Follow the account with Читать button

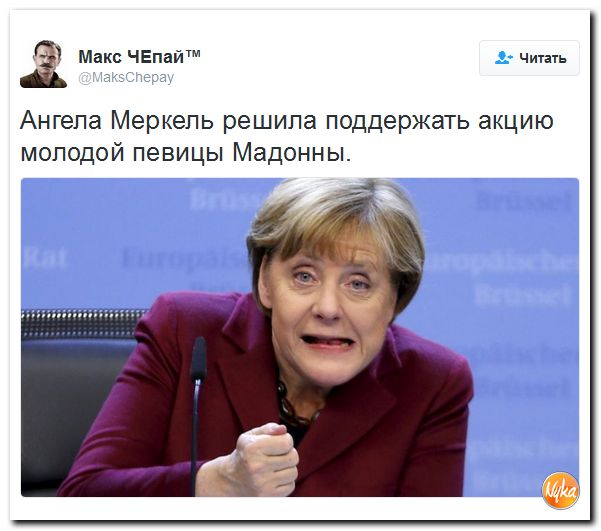tap(529, 58)
